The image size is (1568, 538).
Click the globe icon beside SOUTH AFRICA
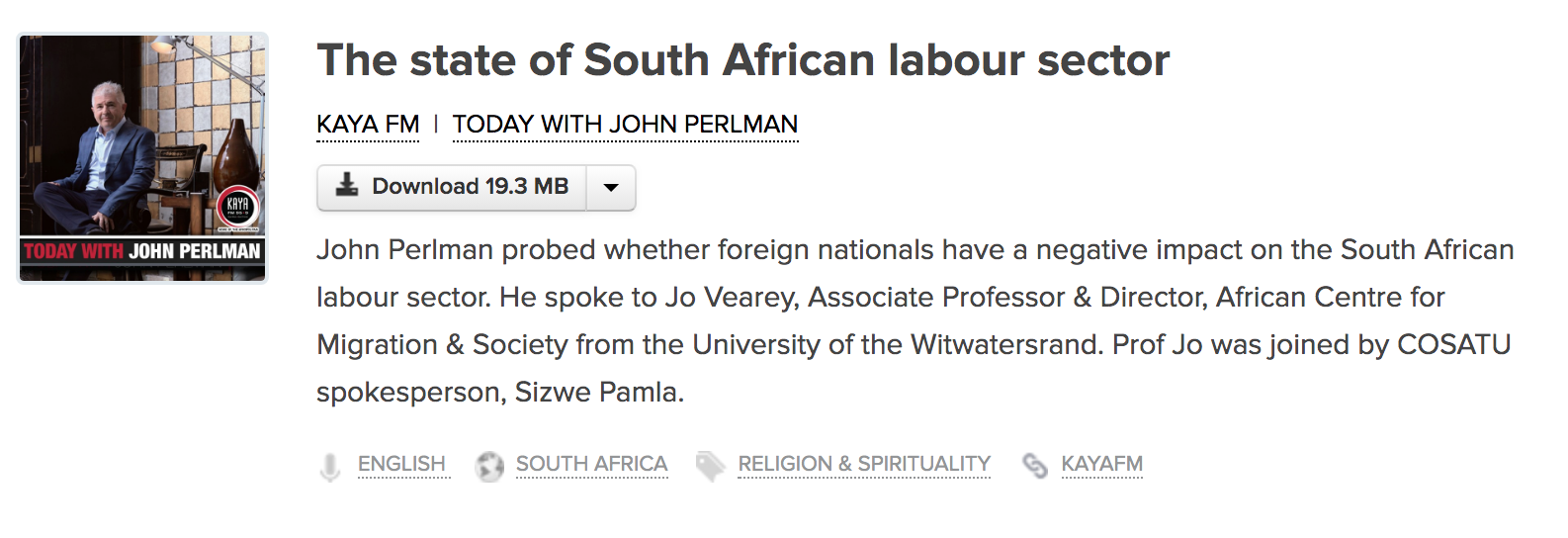click(x=489, y=466)
